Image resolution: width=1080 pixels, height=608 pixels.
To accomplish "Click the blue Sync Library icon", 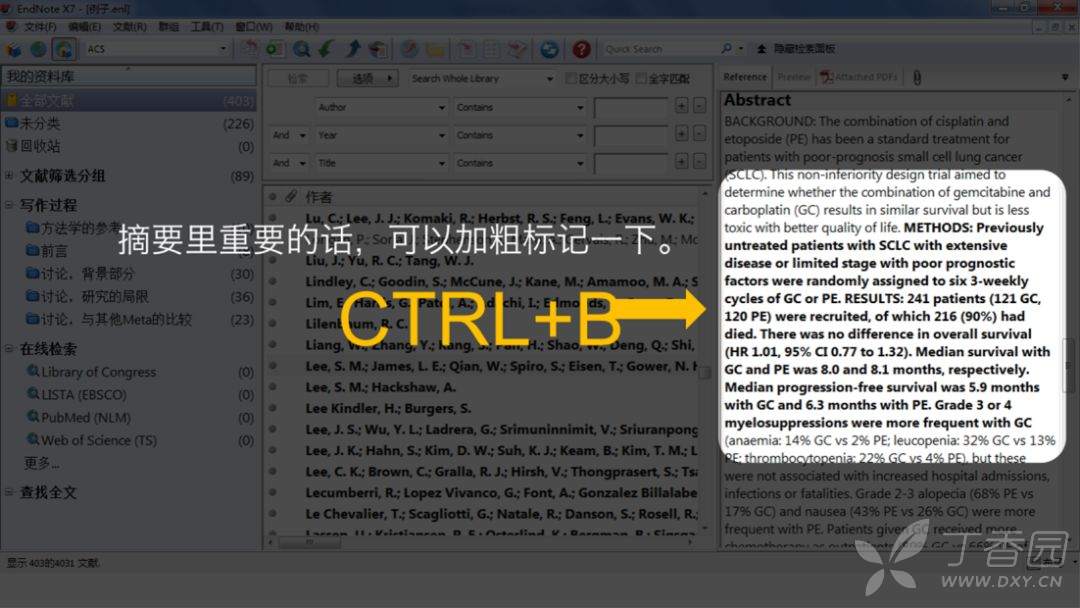I will (549, 49).
